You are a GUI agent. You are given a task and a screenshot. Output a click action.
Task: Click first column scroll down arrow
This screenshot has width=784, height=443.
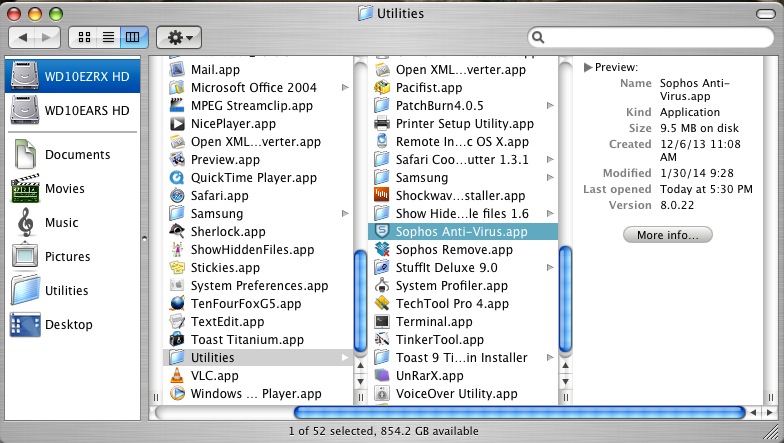coord(360,382)
